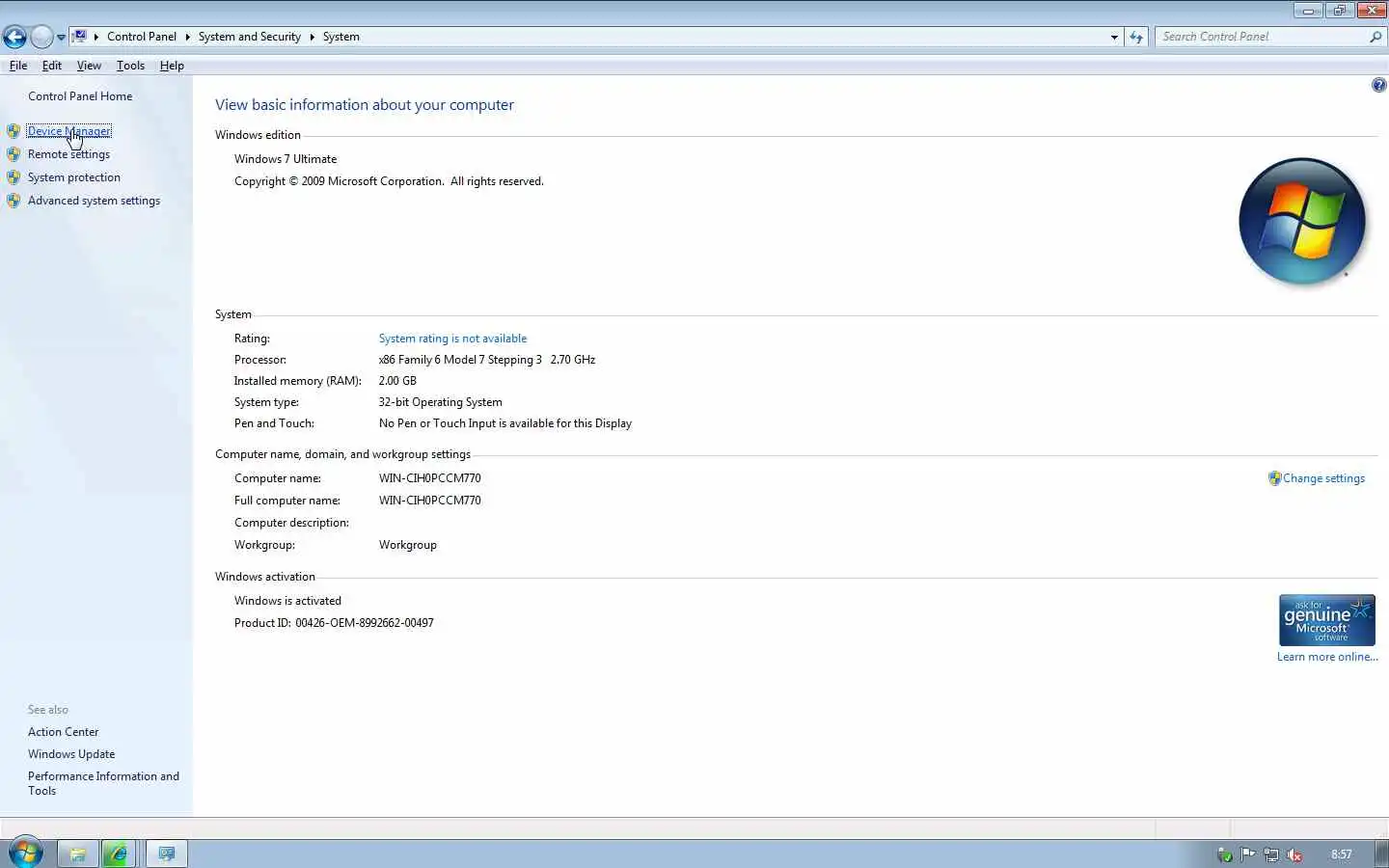Screen dimensions: 1389x868
Task: Go back with the Back arrow button
Action: 14,37
